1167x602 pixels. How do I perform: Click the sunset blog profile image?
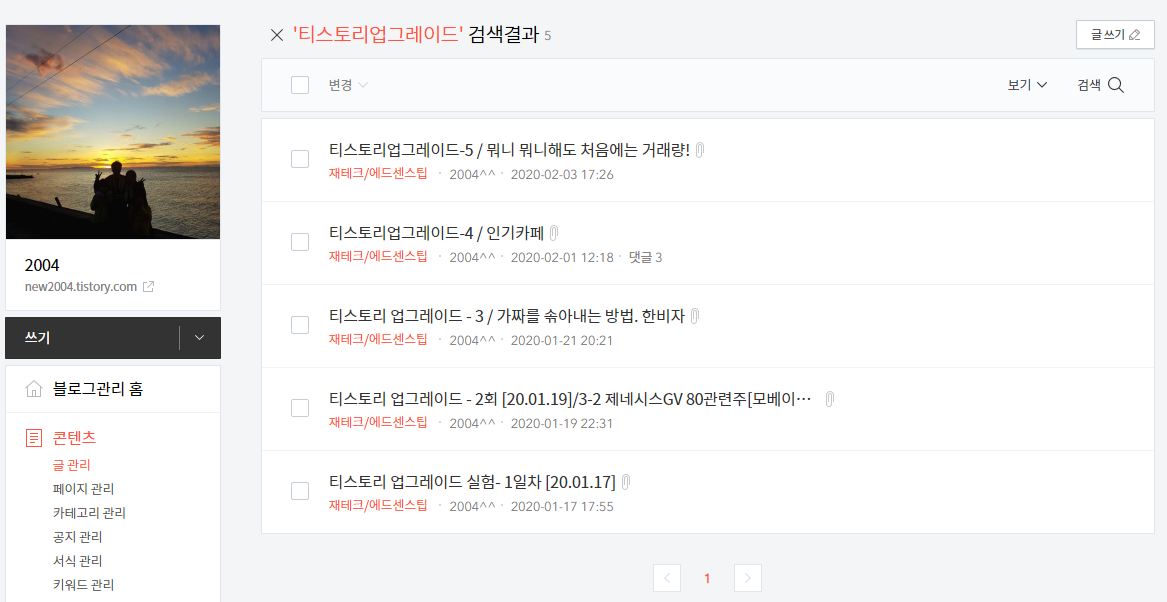pos(113,132)
